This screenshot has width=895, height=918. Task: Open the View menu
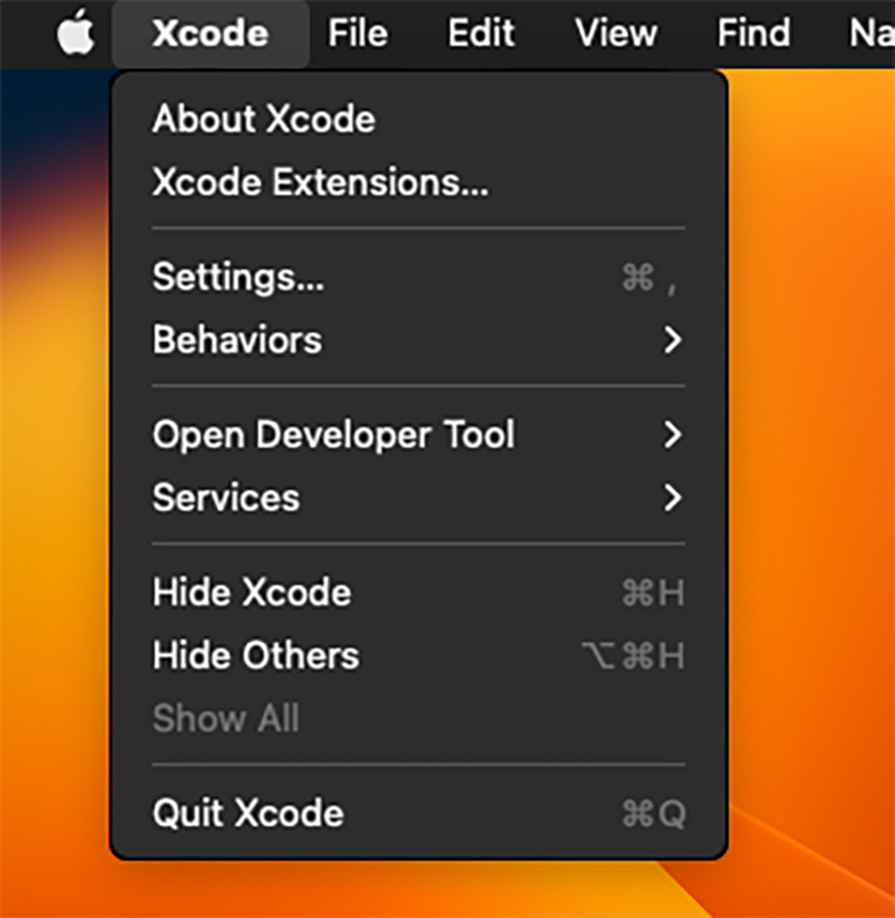(615, 33)
